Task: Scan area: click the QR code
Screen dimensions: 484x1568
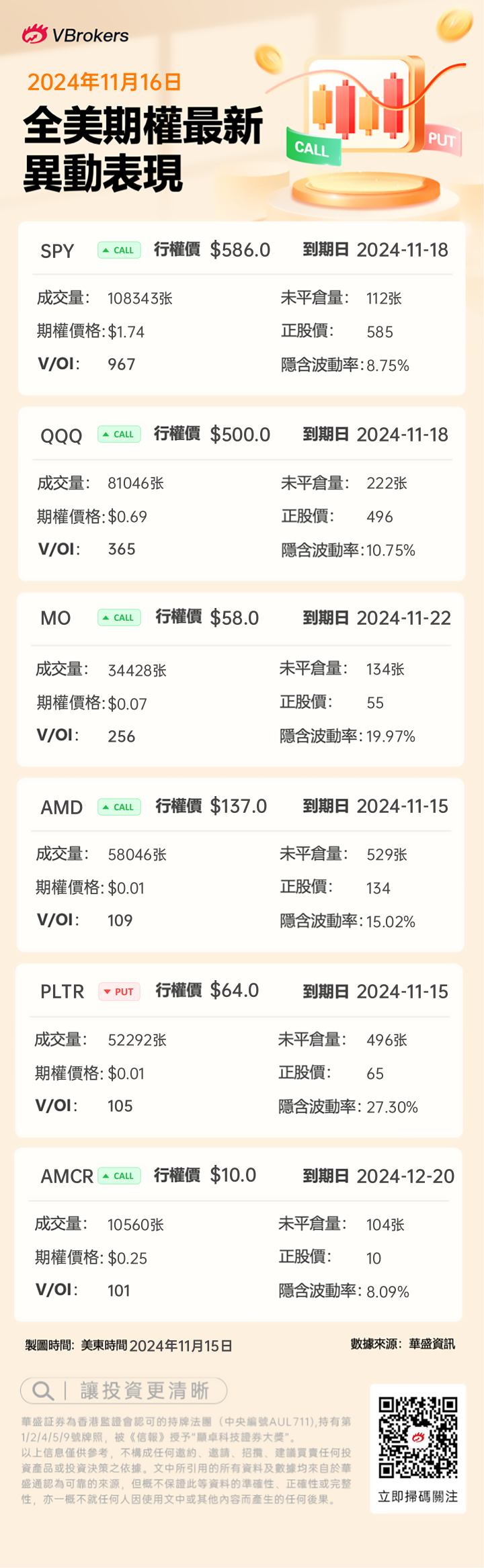Action: pyautogui.click(x=417, y=1438)
